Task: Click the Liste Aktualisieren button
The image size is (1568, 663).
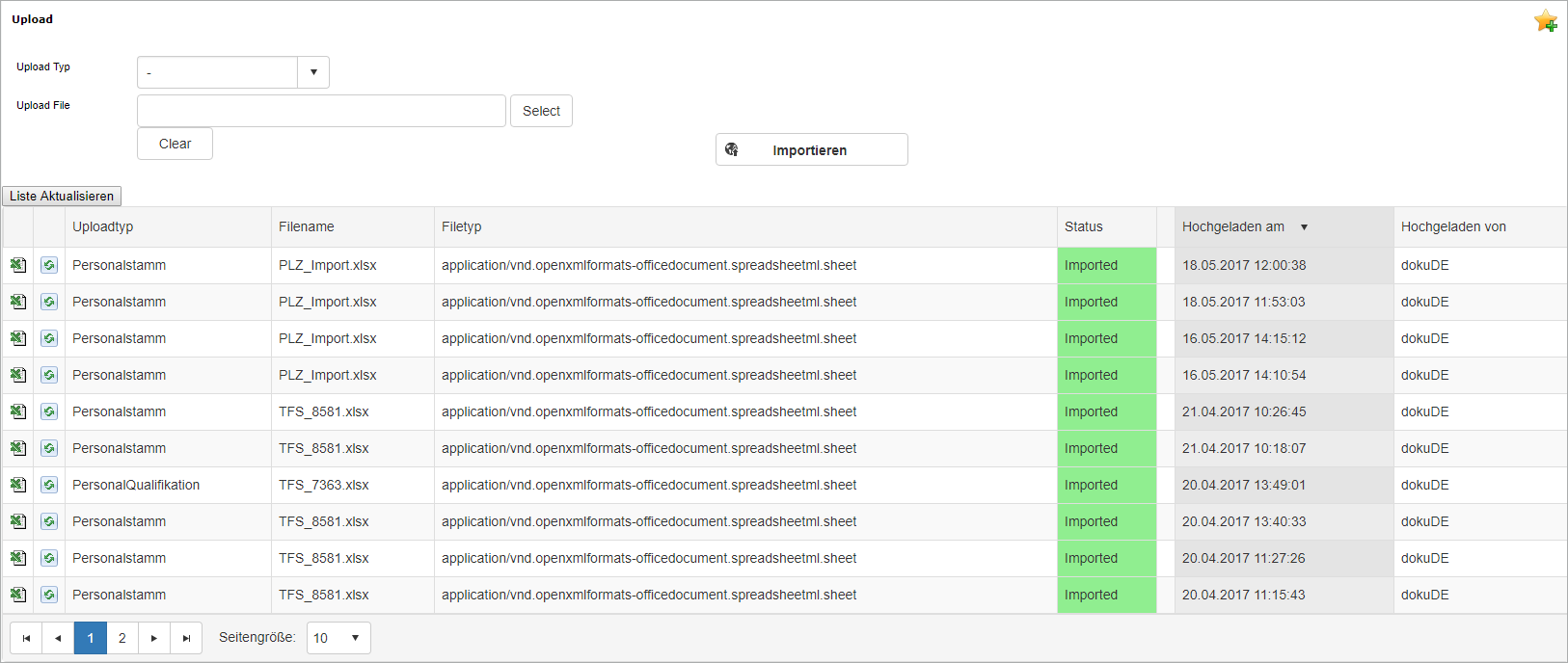Action: [x=62, y=196]
